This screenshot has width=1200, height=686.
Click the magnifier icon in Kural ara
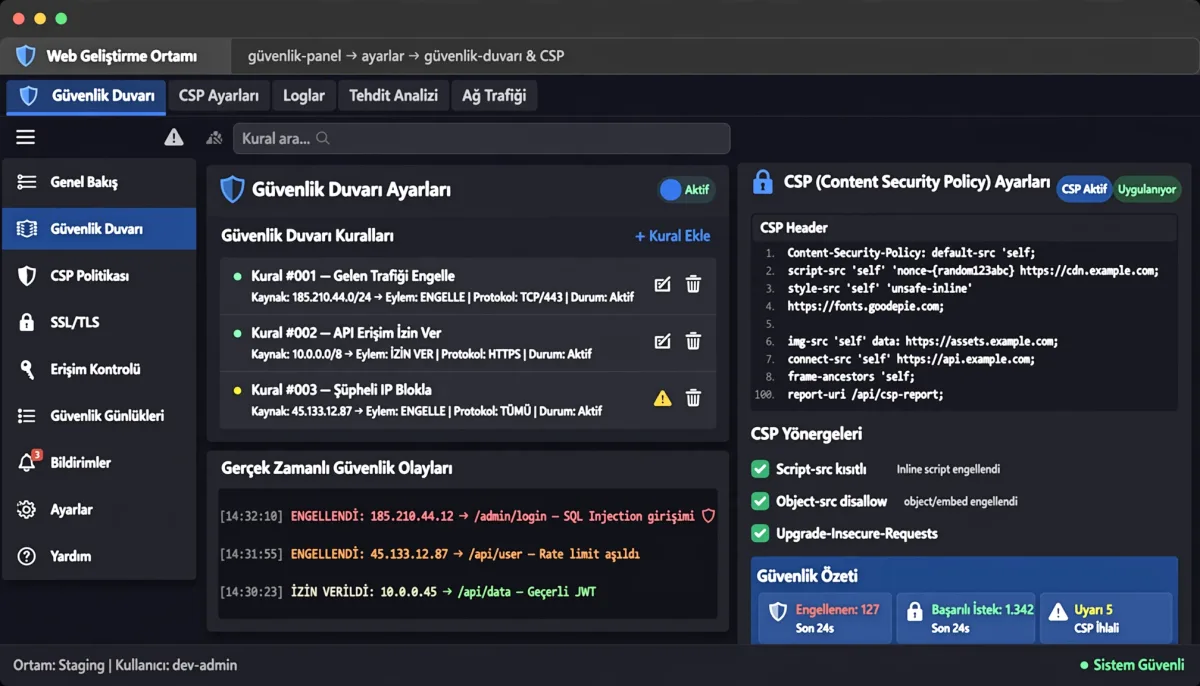(322, 139)
